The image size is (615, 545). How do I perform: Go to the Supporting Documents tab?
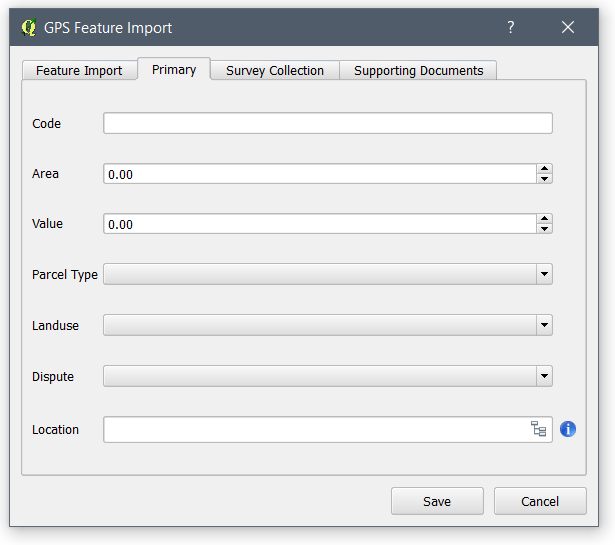coord(418,71)
